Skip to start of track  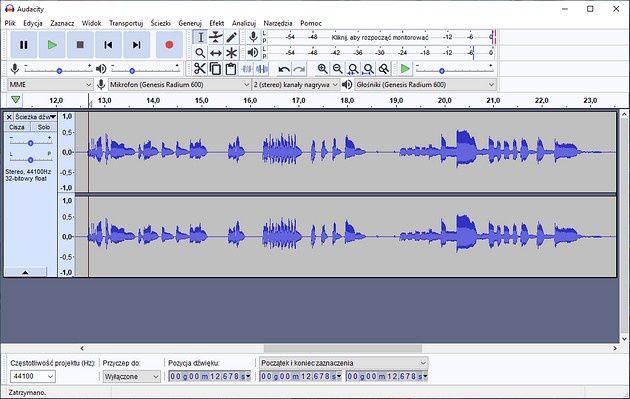coord(108,45)
